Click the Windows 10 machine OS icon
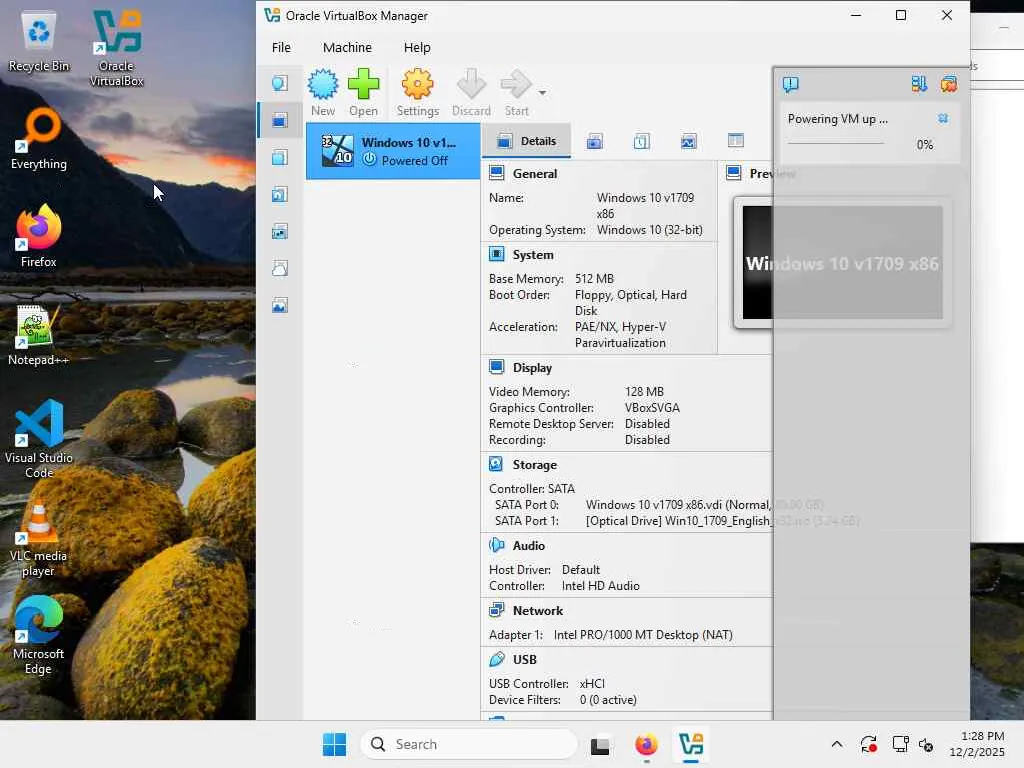 pyautogui.click(x=338, y=151)
